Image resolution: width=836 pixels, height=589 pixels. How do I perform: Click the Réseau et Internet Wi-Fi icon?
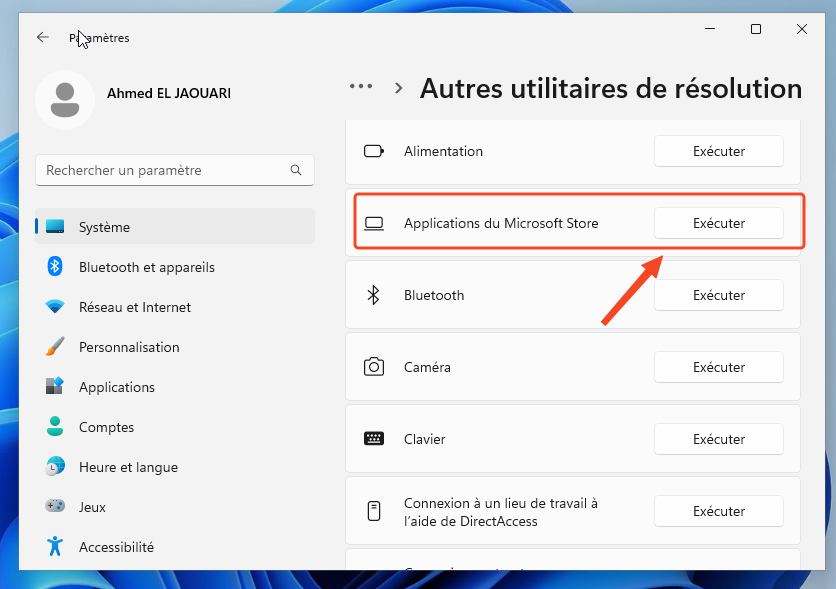point(55,307)
